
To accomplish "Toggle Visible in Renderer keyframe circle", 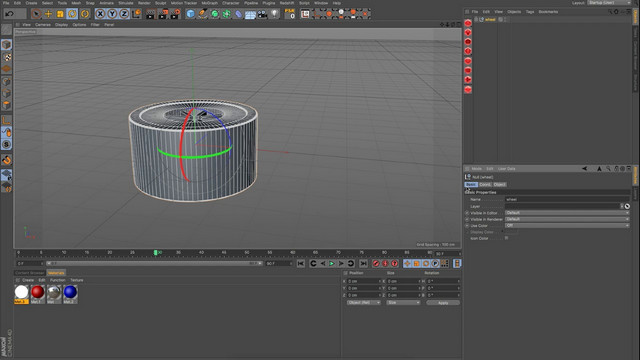I will tap(467, 219).
